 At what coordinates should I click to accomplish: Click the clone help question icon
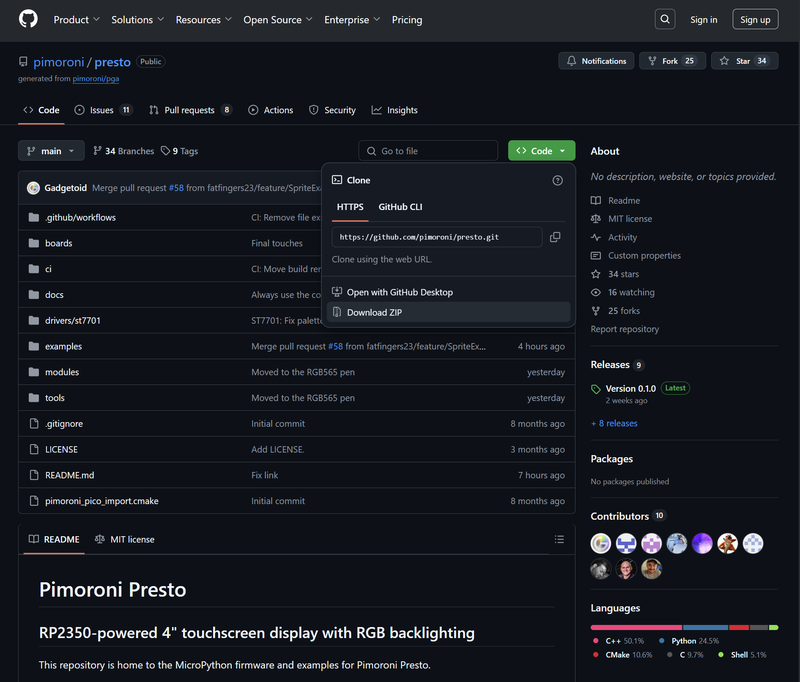[x=557, y=181]
